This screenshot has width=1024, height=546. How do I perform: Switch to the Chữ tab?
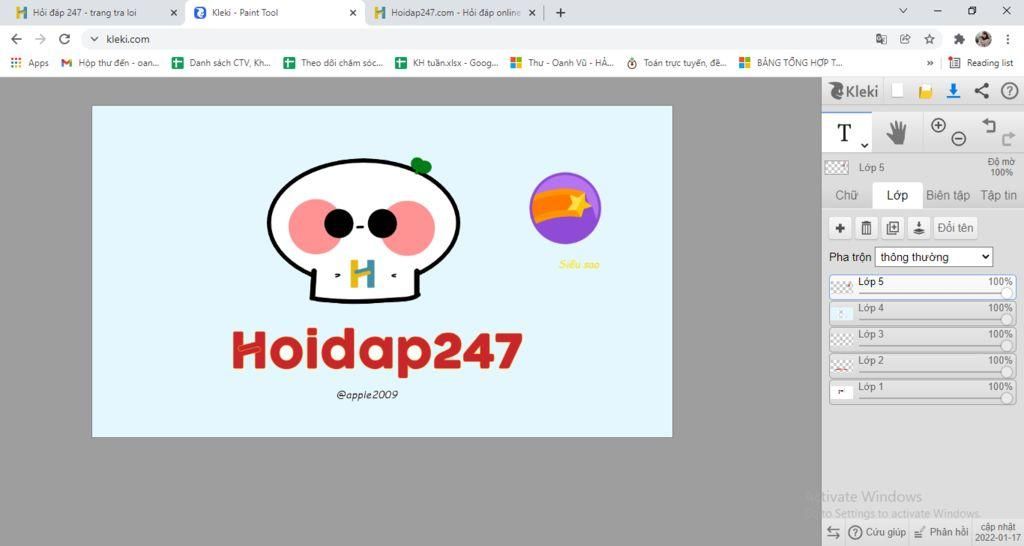pos(846,195)
